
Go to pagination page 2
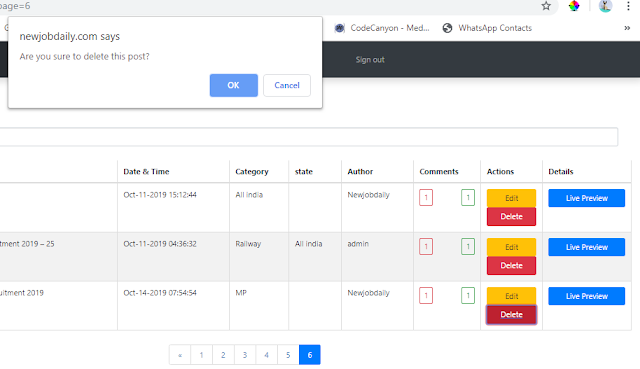223,355
